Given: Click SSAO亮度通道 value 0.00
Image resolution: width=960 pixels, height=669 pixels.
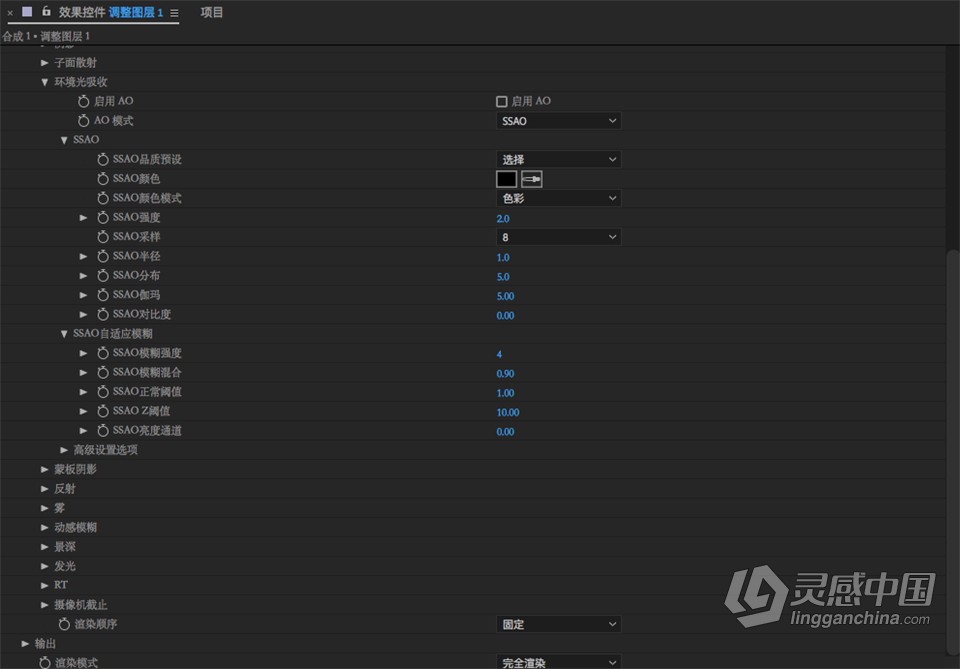Looking at the screenshot, I should click(x=505, y=432).
